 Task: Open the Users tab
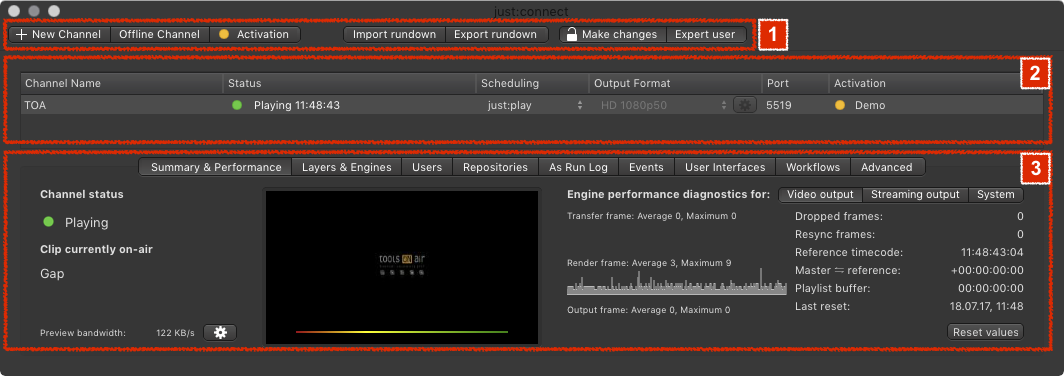click(x=427, y=167)
